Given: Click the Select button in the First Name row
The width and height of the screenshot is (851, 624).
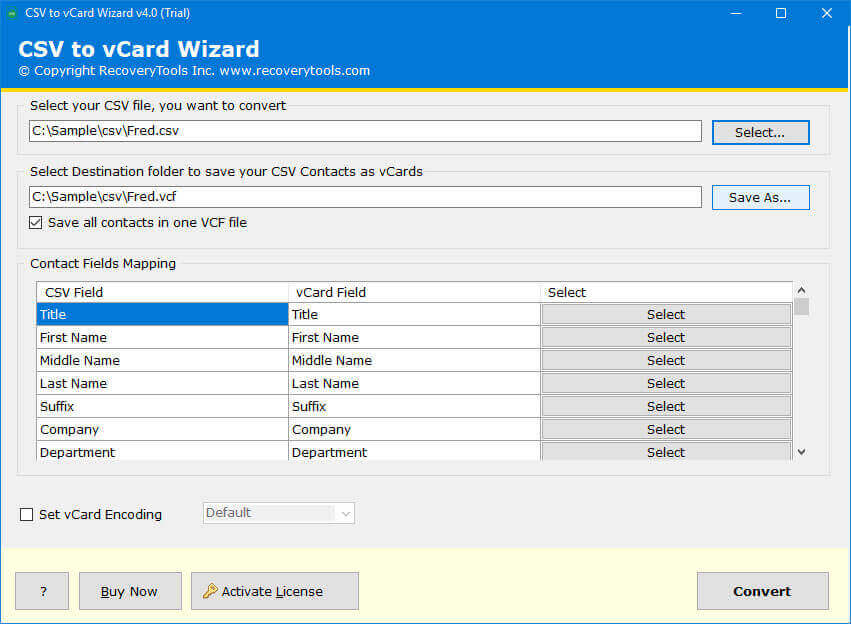Looking at the screenshot, I should tap(666, 338).
